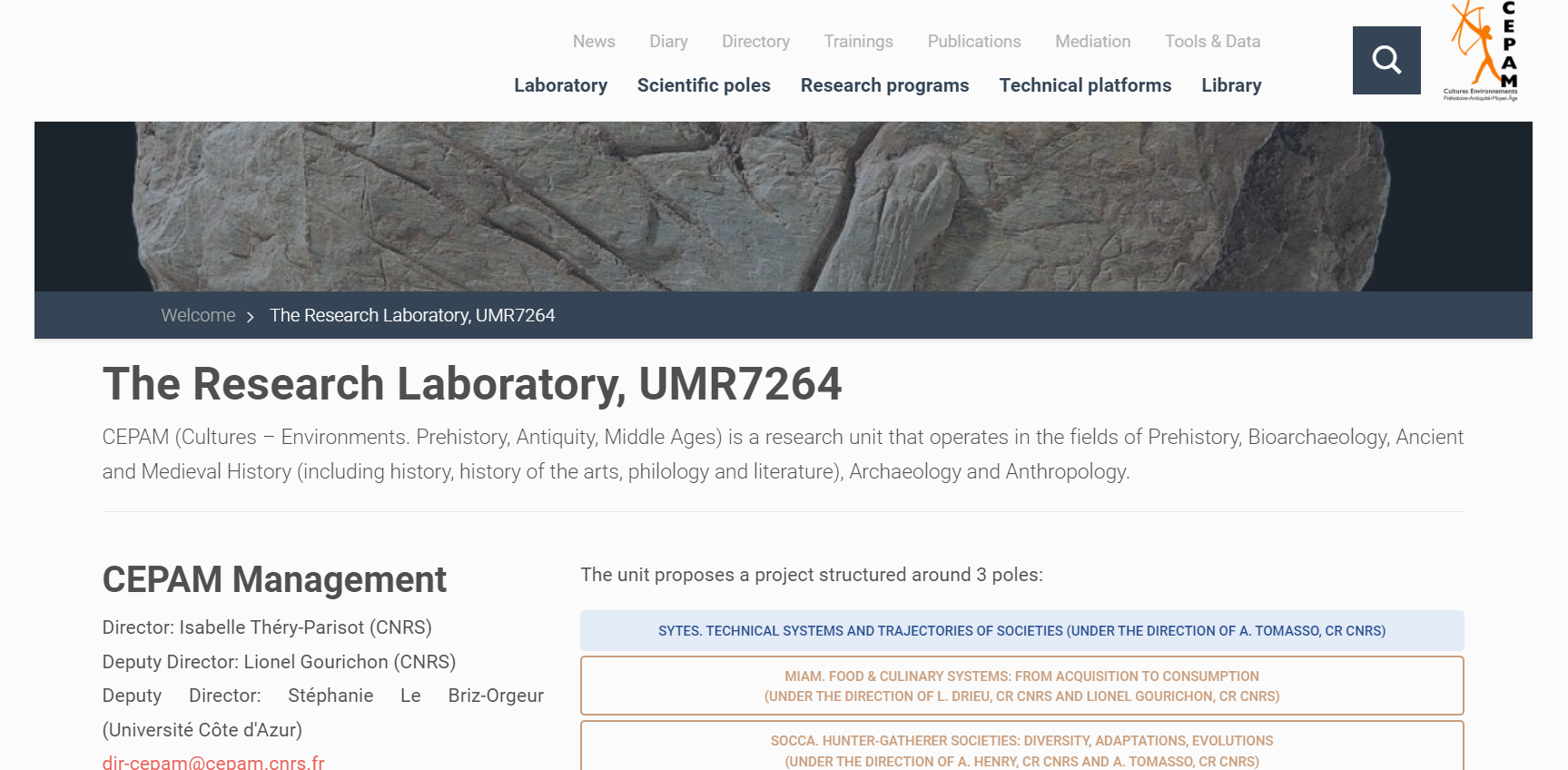The height and width of the screenshot is (770, 1568).
Task: Open Tools & Data menu
Action: (x=1212, y=42)
